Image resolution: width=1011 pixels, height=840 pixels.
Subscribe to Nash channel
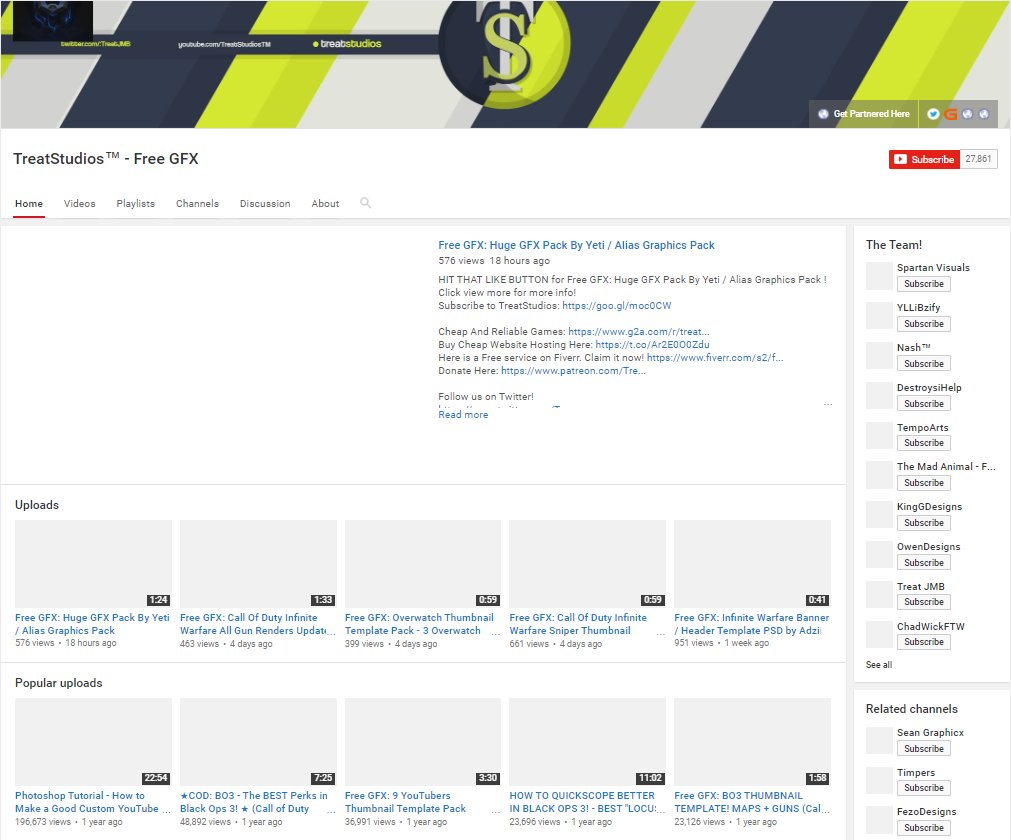tap(923, 364)
